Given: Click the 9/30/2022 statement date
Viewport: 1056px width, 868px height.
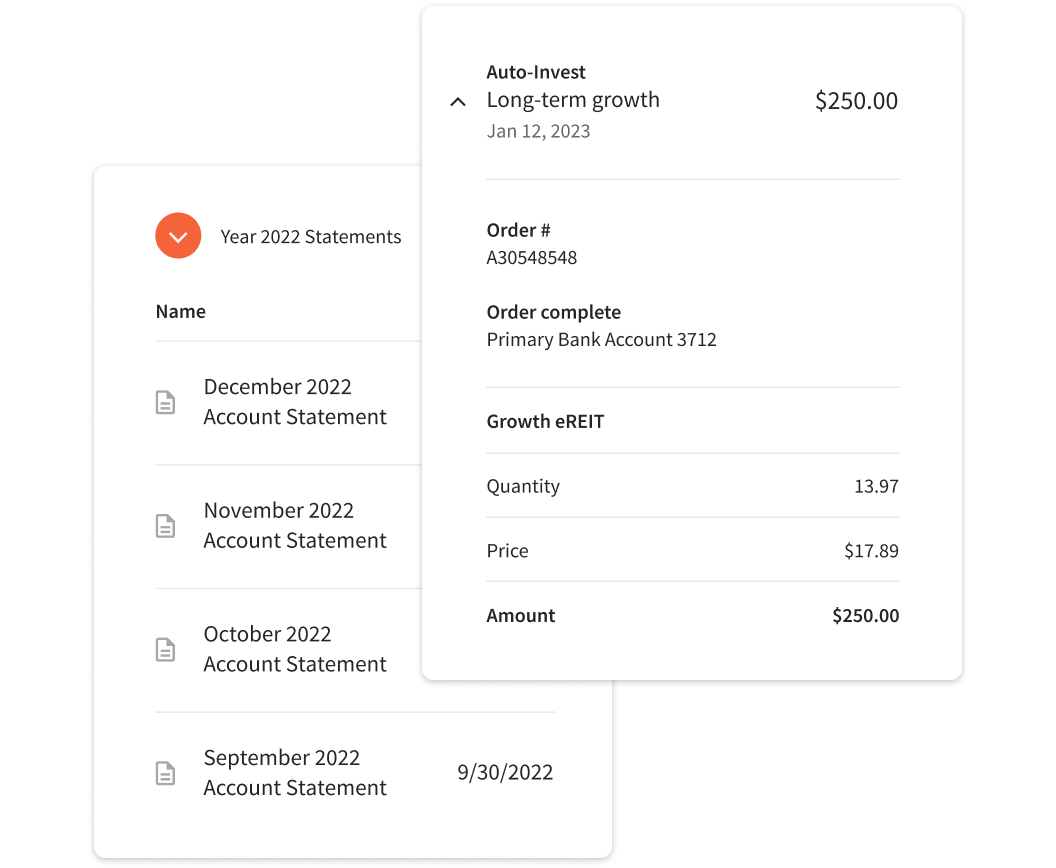Looking at the screenshot, I should point(505,772).
